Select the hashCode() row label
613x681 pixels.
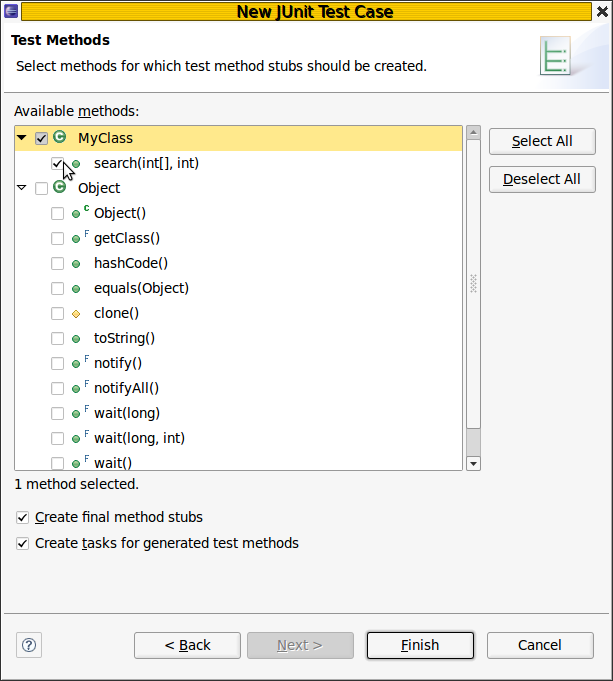click(x=131, y=263)
